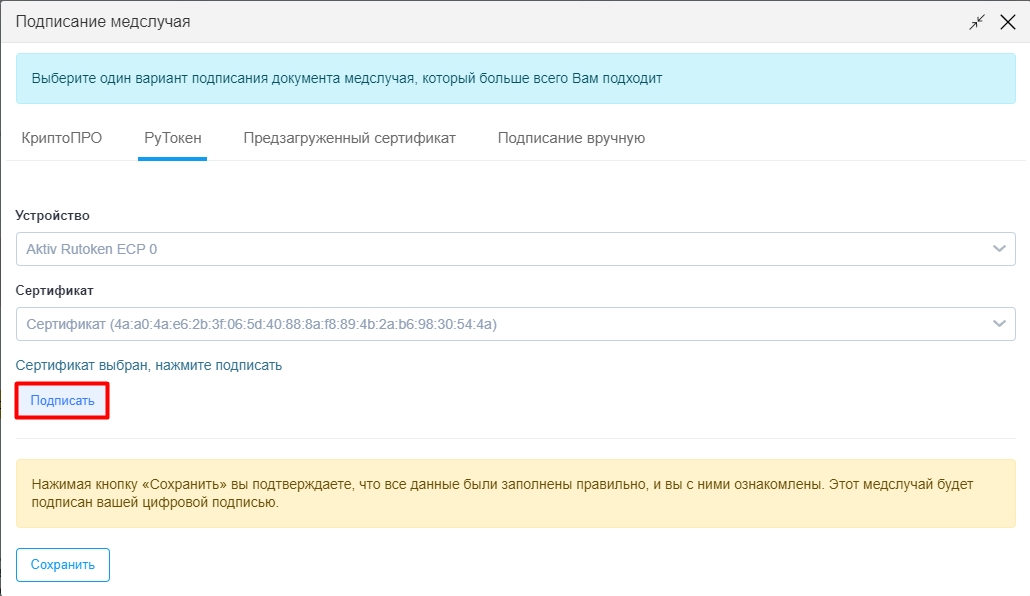Click the Устройство field label
This screenshot has width=1030, height=596.
[x=53, y=216]
